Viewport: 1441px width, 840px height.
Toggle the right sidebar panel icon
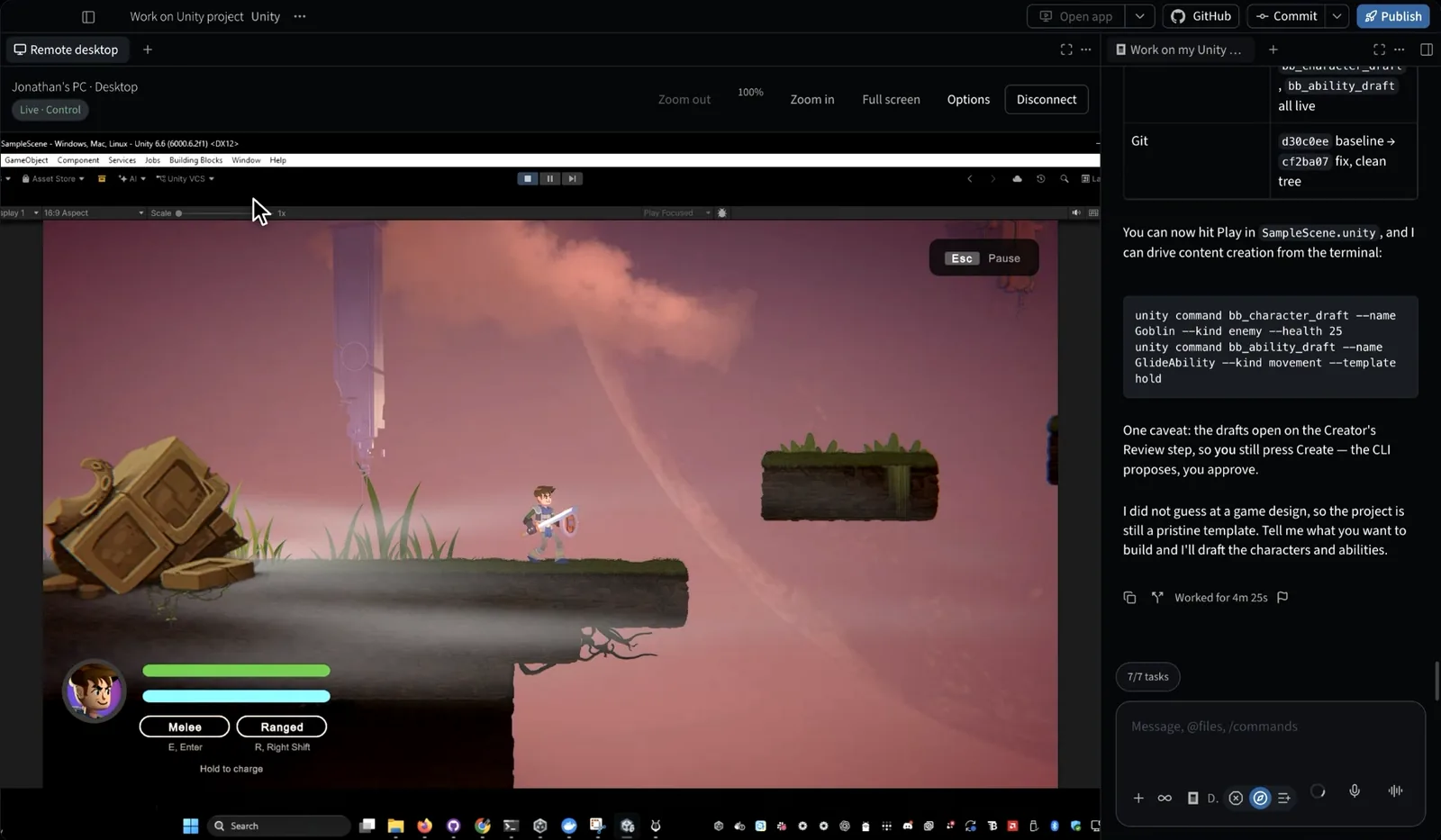coord(1427,50)
